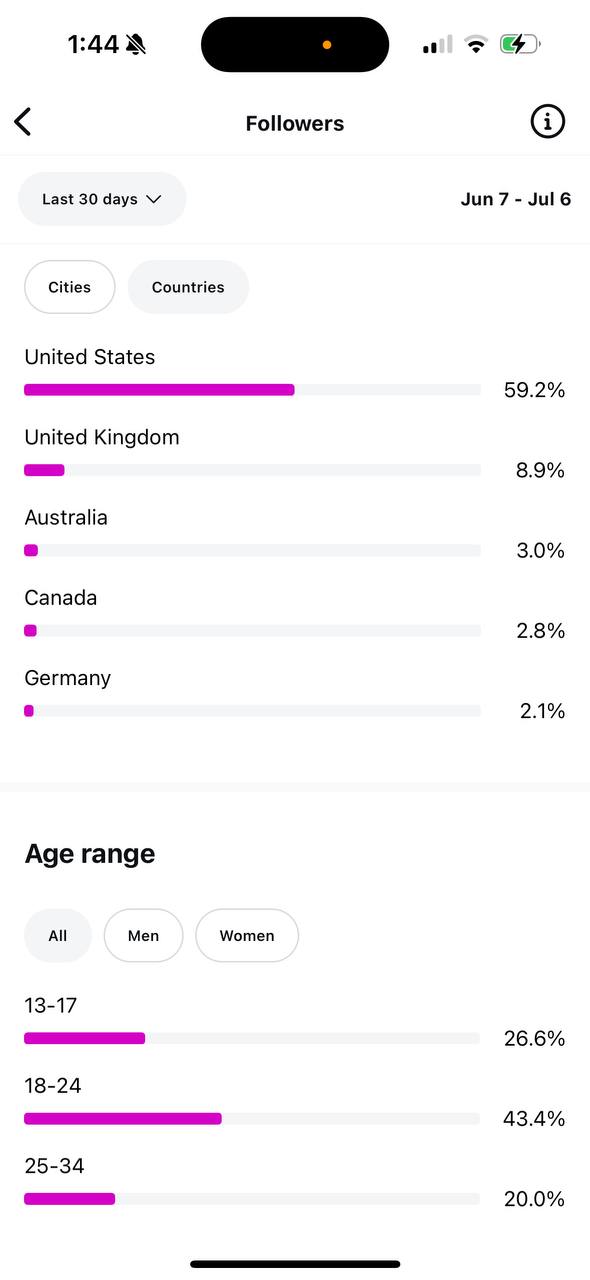Screen dimensions: 590x1280
Task: Tap the 18-24 age range bar
Action: pyautogui.click(x=252, y=1118)
